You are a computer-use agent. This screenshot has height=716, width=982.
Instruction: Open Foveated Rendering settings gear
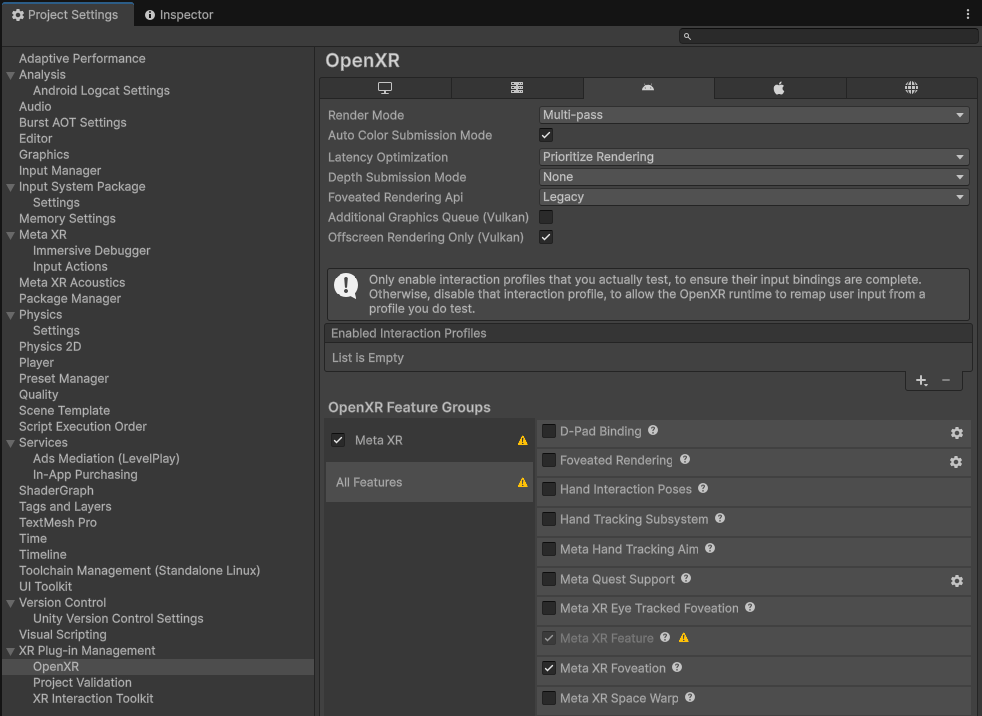coord(956,462)
